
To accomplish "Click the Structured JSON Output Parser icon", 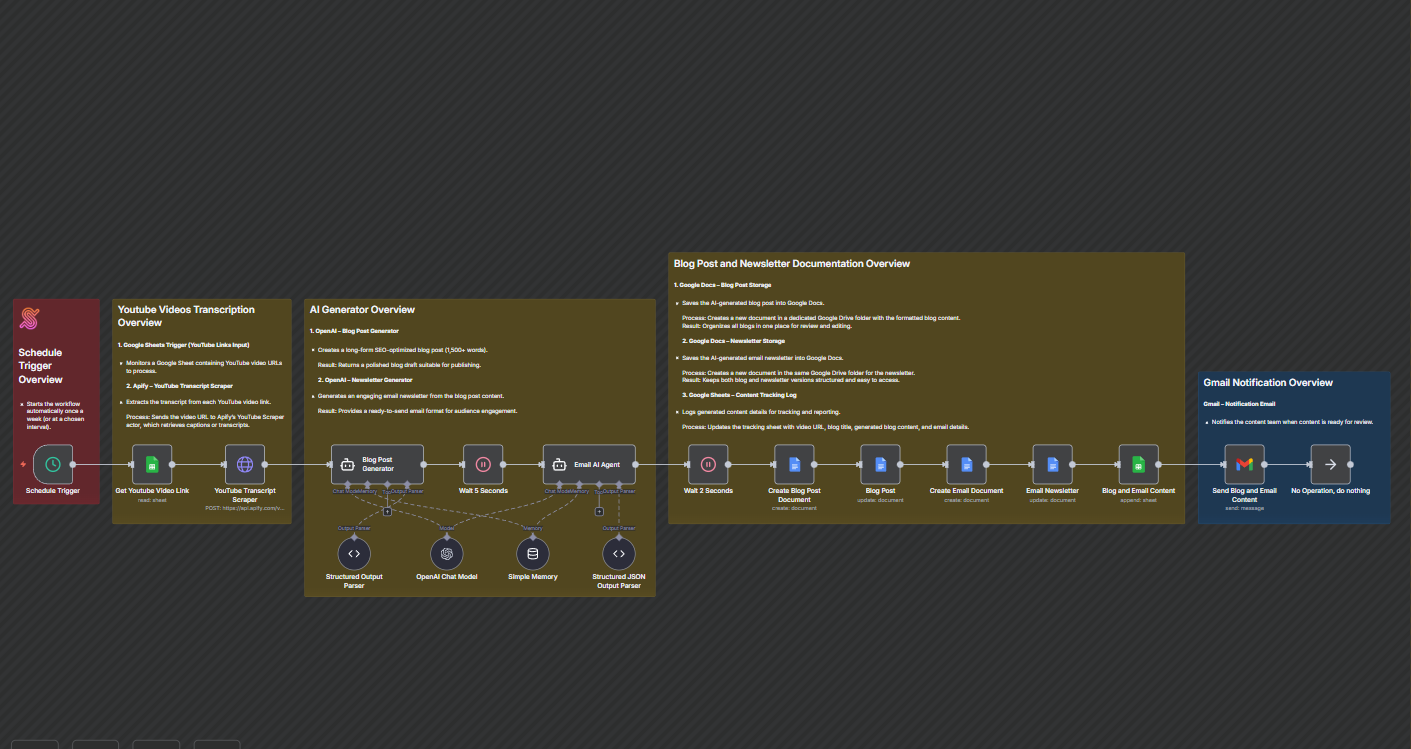I will (619, 553).
